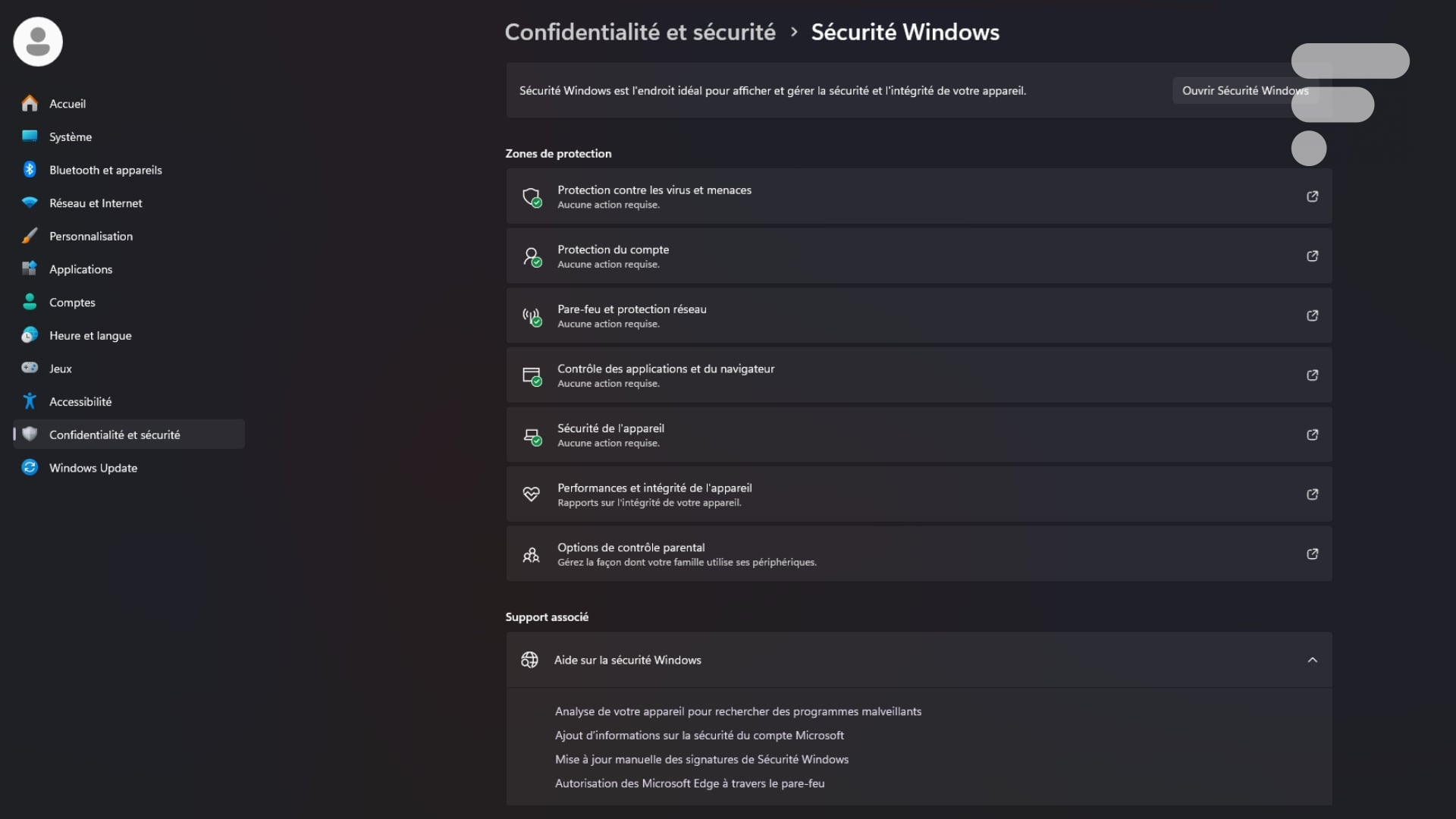This screenshot has height=819, width=1456.
Task: Click the user profile avatar at the top left
Action: pyautogui.click(x=37, y=41)
